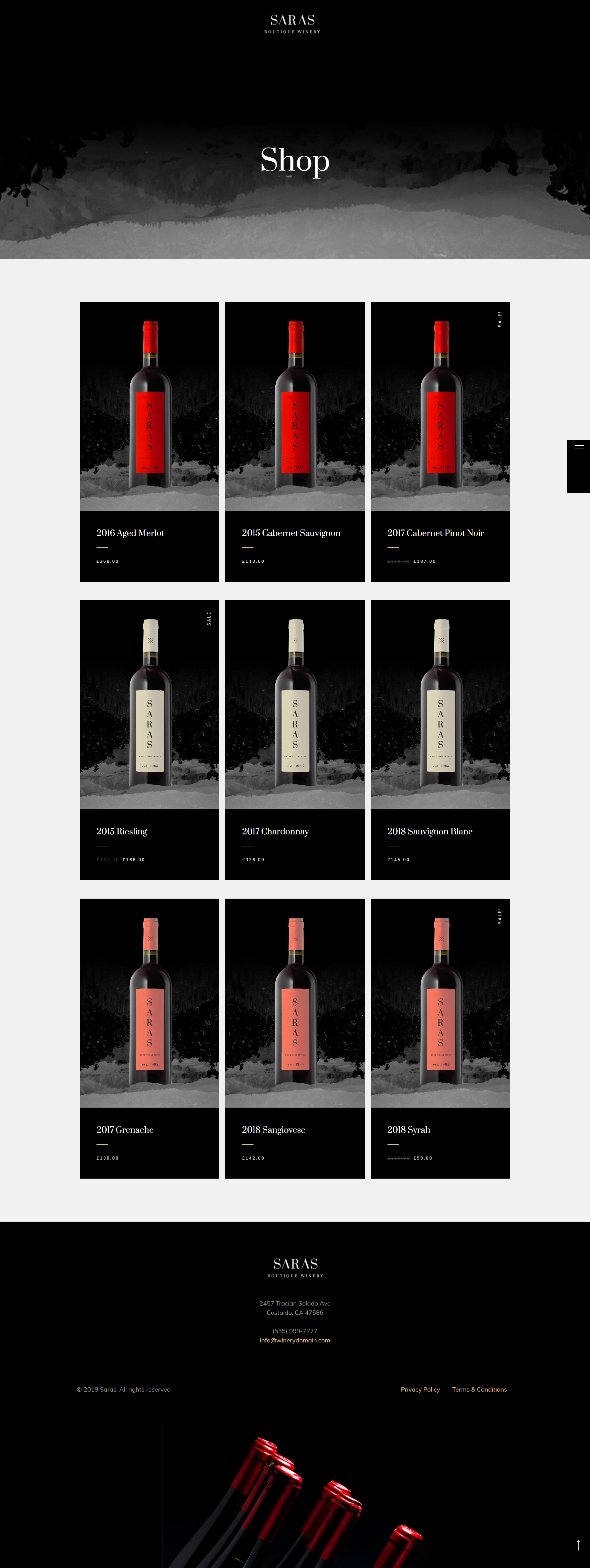Click the Sale! badge on 2015 Riesling

209,617
